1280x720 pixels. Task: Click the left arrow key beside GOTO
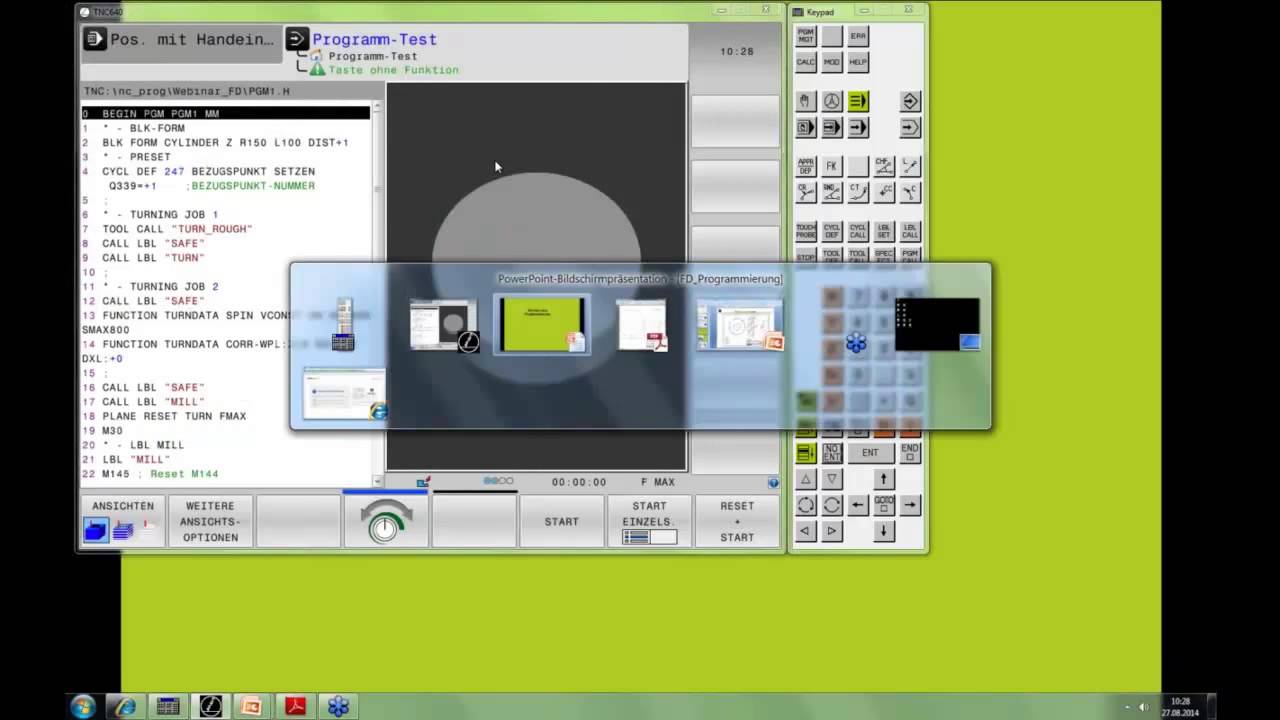858,505
